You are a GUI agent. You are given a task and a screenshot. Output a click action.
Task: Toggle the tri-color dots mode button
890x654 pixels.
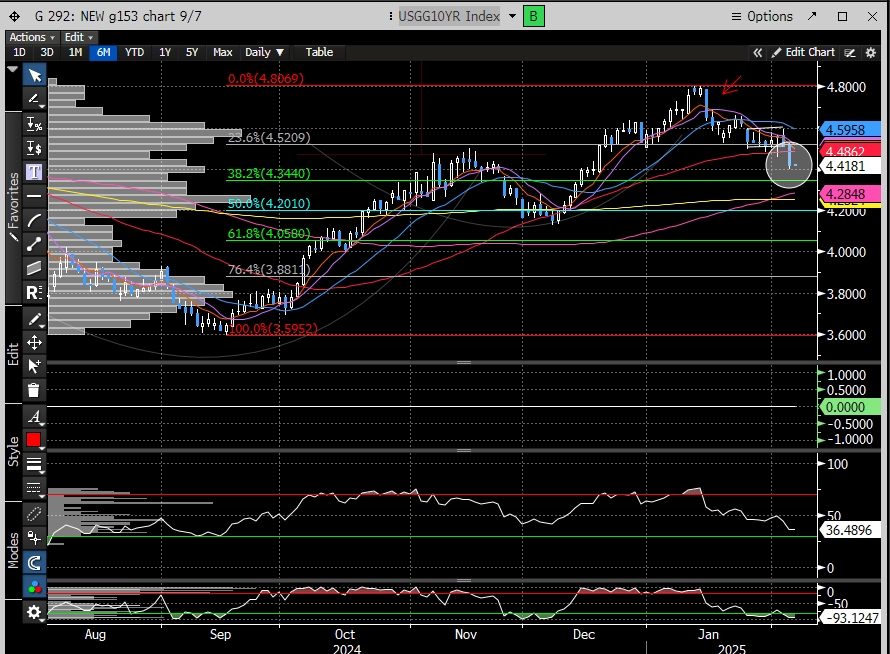pyautogui.click(x=34, y=587)
